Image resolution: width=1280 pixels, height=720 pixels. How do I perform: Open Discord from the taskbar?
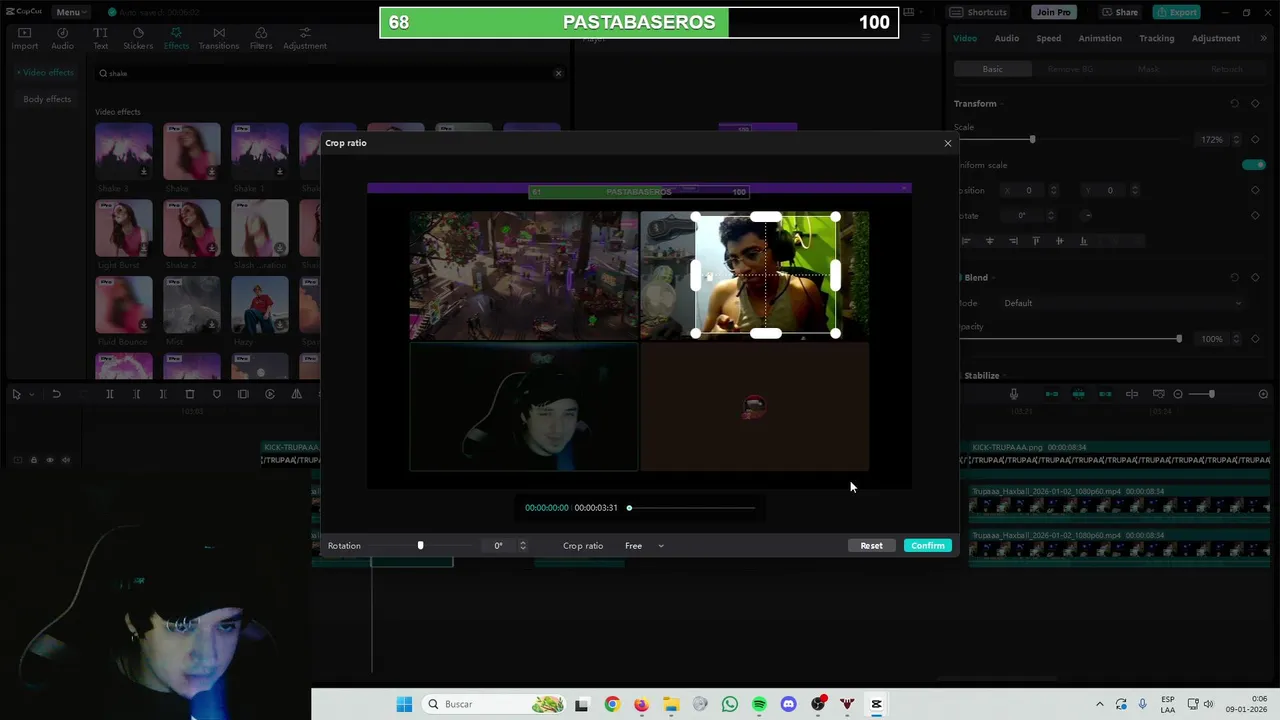[x=788, y=704]
